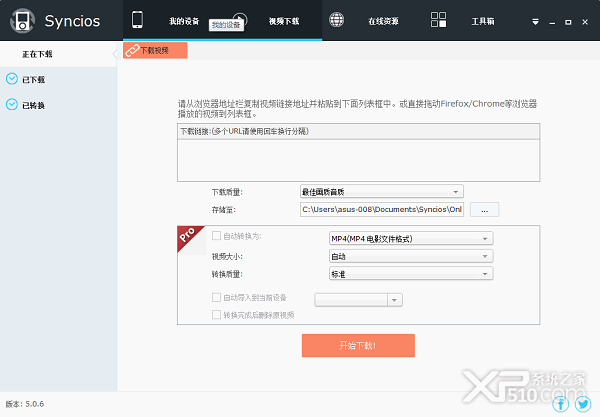Screen dimensions: 600x417
Task: Enable 转换完成后删除原视频 checkbox
Action: [x=216, y=314]
